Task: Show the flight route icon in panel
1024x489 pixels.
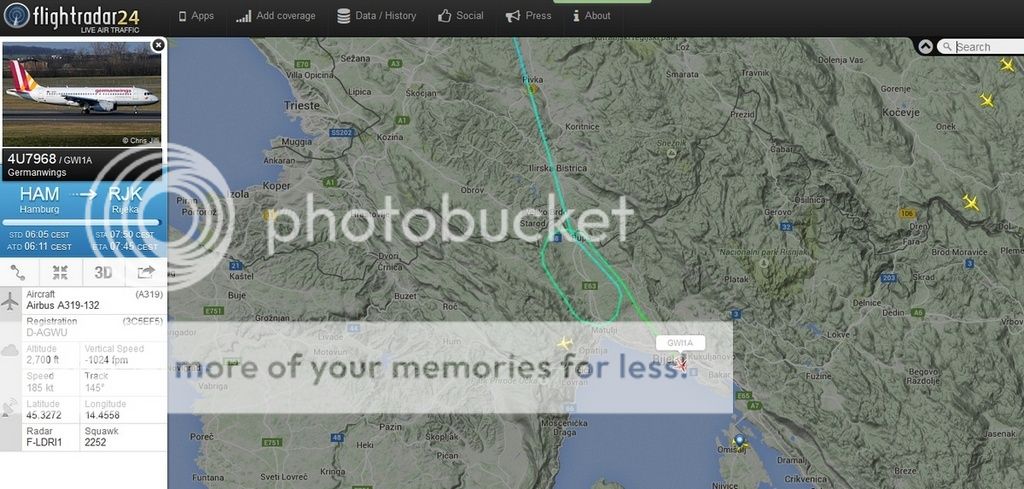Action: tap(18, 272)
